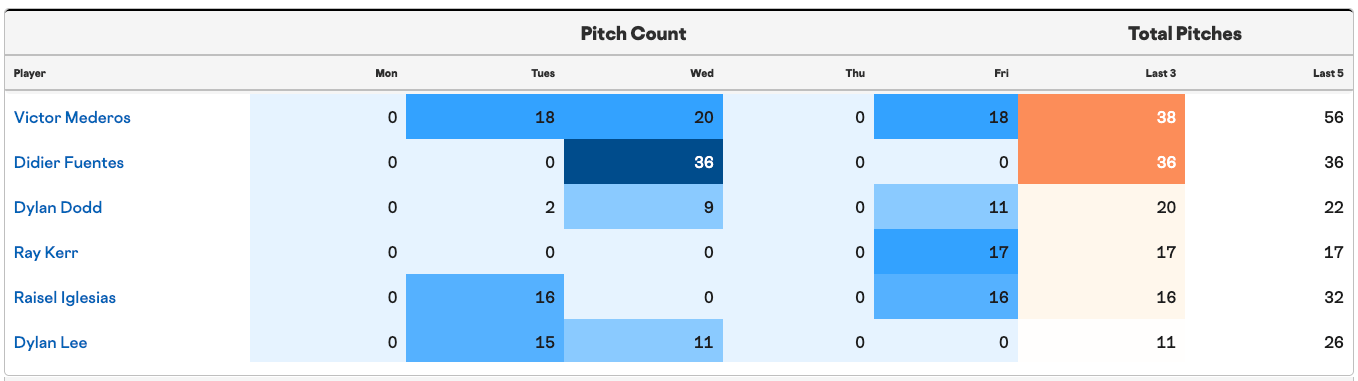Select Ray Kerr's Friday 17 pitch cell
The width and height of the screenshot is (1358, 381).
tap(946, 252)
